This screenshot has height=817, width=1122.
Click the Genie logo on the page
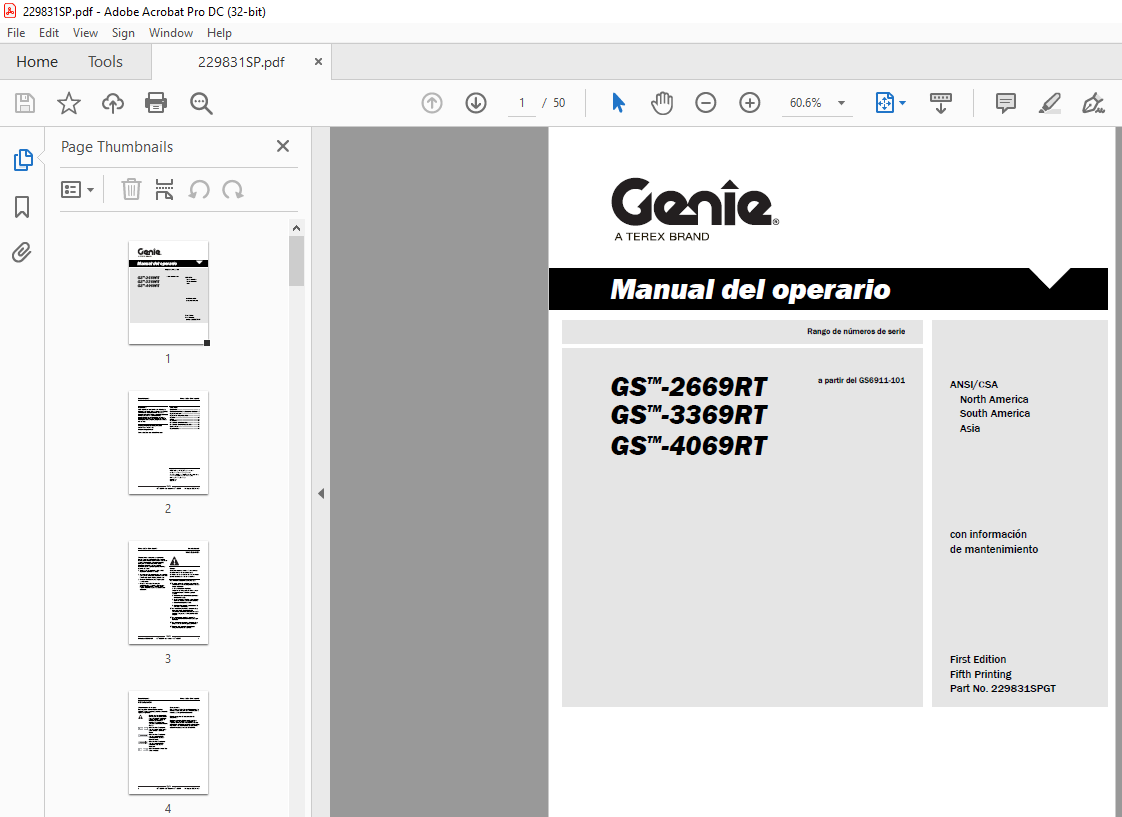pyautogui.click(x=695, y=209)
